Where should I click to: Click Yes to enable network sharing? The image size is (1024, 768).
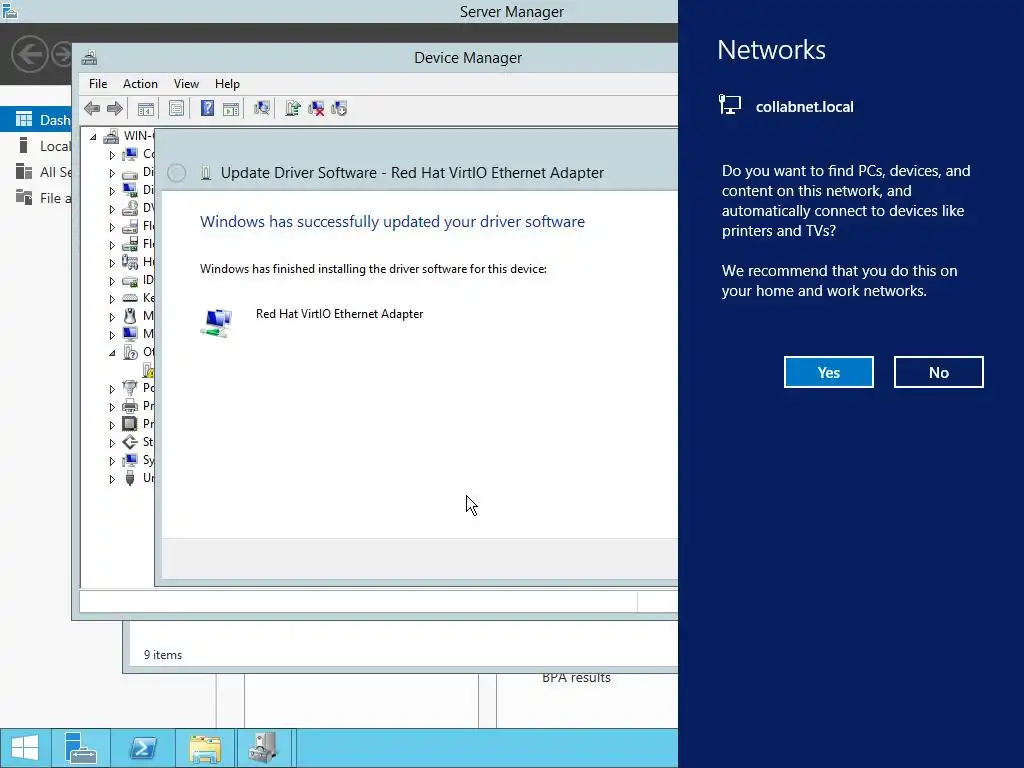pyautogui.click(x=828, y=372)
